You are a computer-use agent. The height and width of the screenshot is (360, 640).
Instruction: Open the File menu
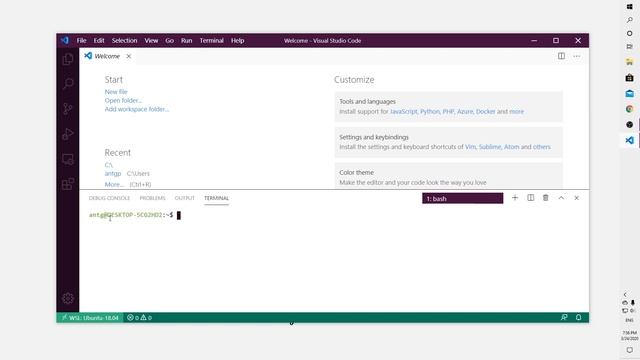(81, 40)
